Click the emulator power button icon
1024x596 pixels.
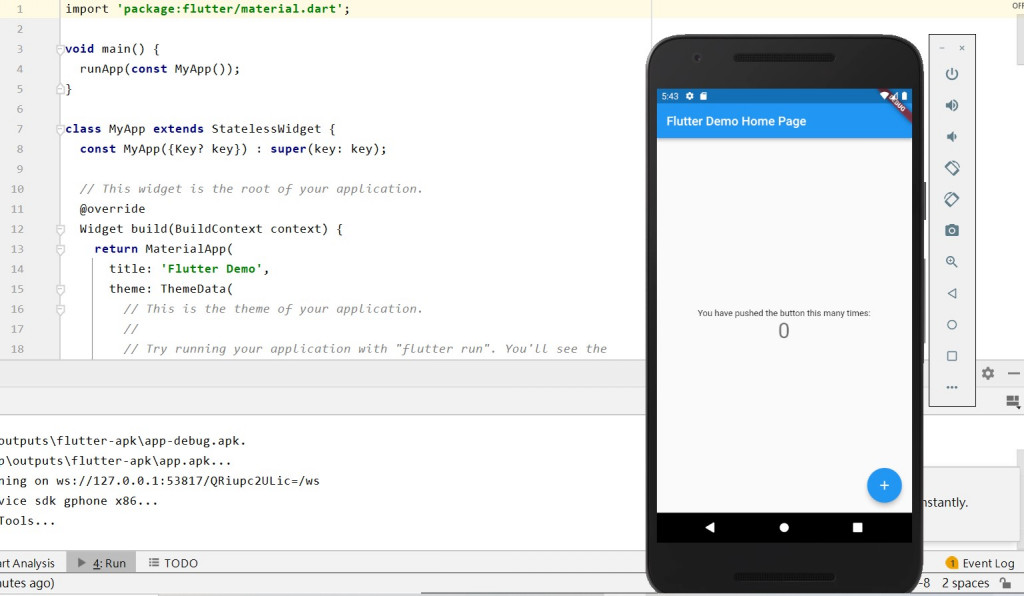click(952, 74)
